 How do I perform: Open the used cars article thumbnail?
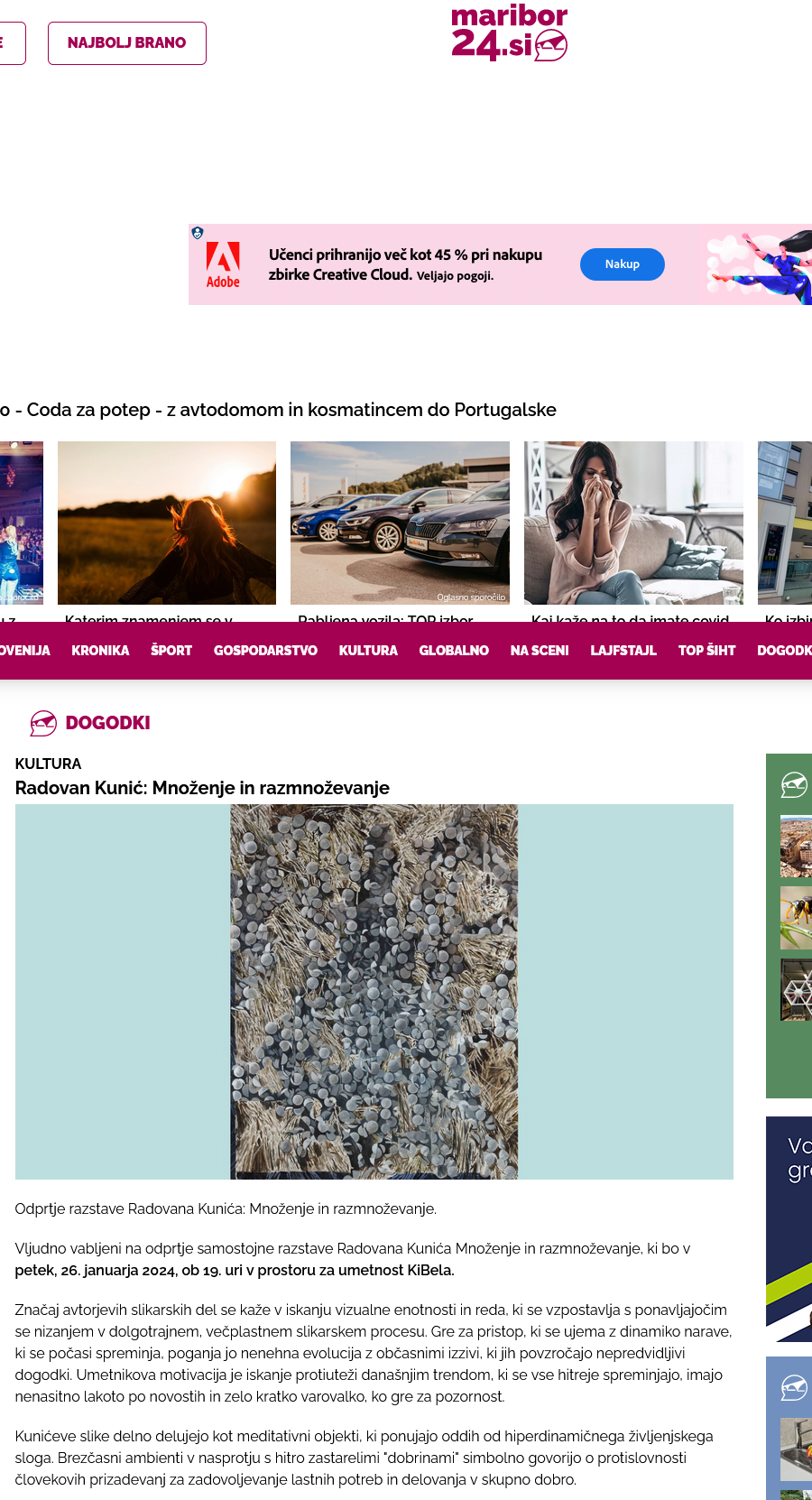coord(400,523)
